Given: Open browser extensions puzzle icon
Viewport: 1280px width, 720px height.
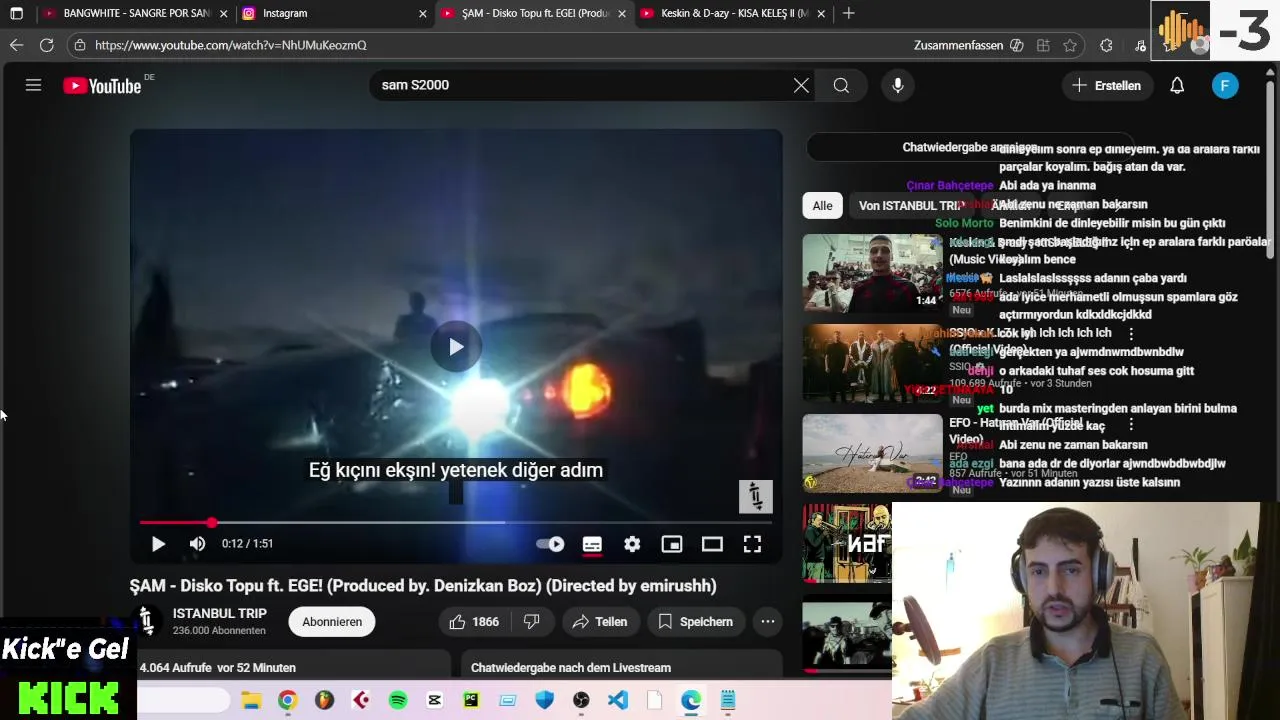Looking at the screenshot, I should coord(1106,45).
